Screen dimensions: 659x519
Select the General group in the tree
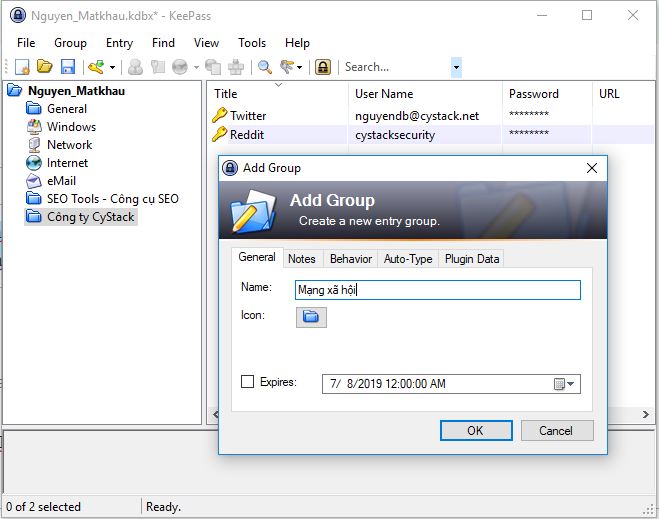(x=67, y=109)
